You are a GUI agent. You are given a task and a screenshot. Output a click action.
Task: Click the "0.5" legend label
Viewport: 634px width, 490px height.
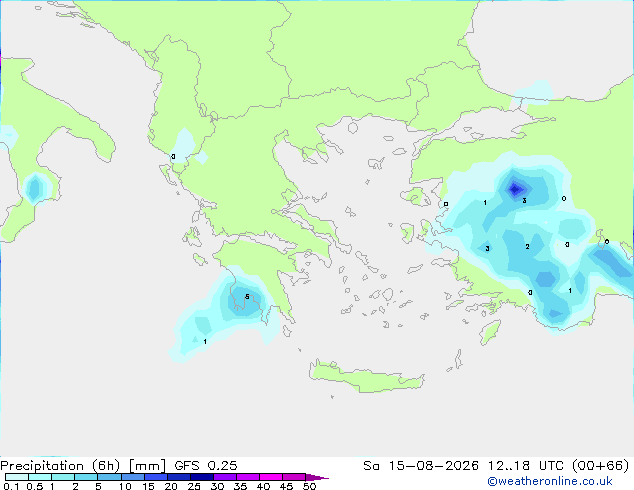(x=35, y=486)
